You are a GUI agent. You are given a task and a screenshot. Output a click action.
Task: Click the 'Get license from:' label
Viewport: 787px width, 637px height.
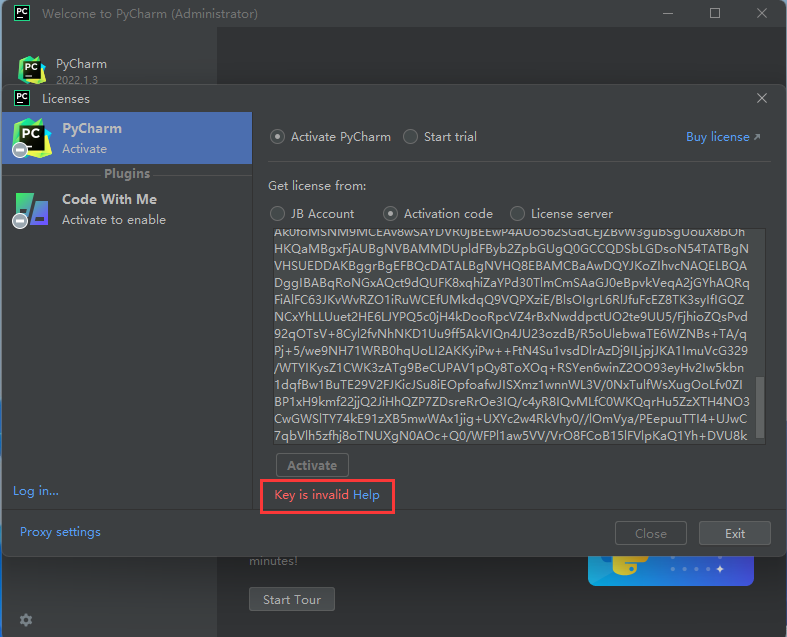317,186
